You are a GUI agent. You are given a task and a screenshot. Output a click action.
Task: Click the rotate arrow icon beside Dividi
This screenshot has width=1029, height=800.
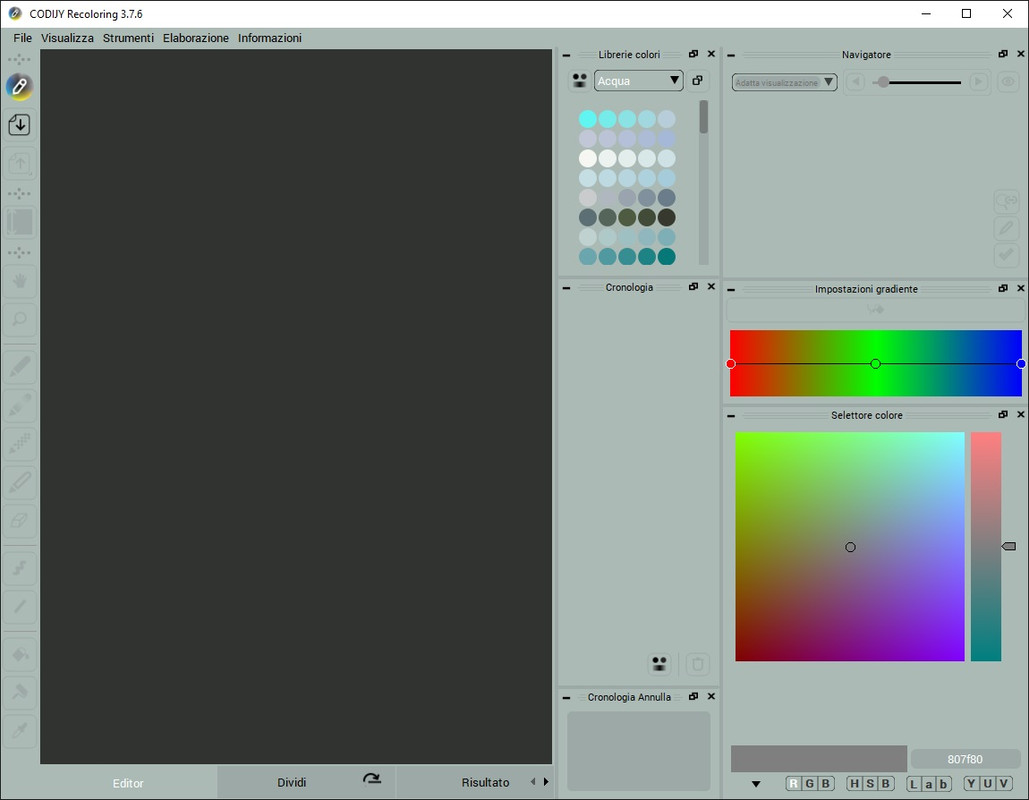pyautogui.click(x=371, y=779)
